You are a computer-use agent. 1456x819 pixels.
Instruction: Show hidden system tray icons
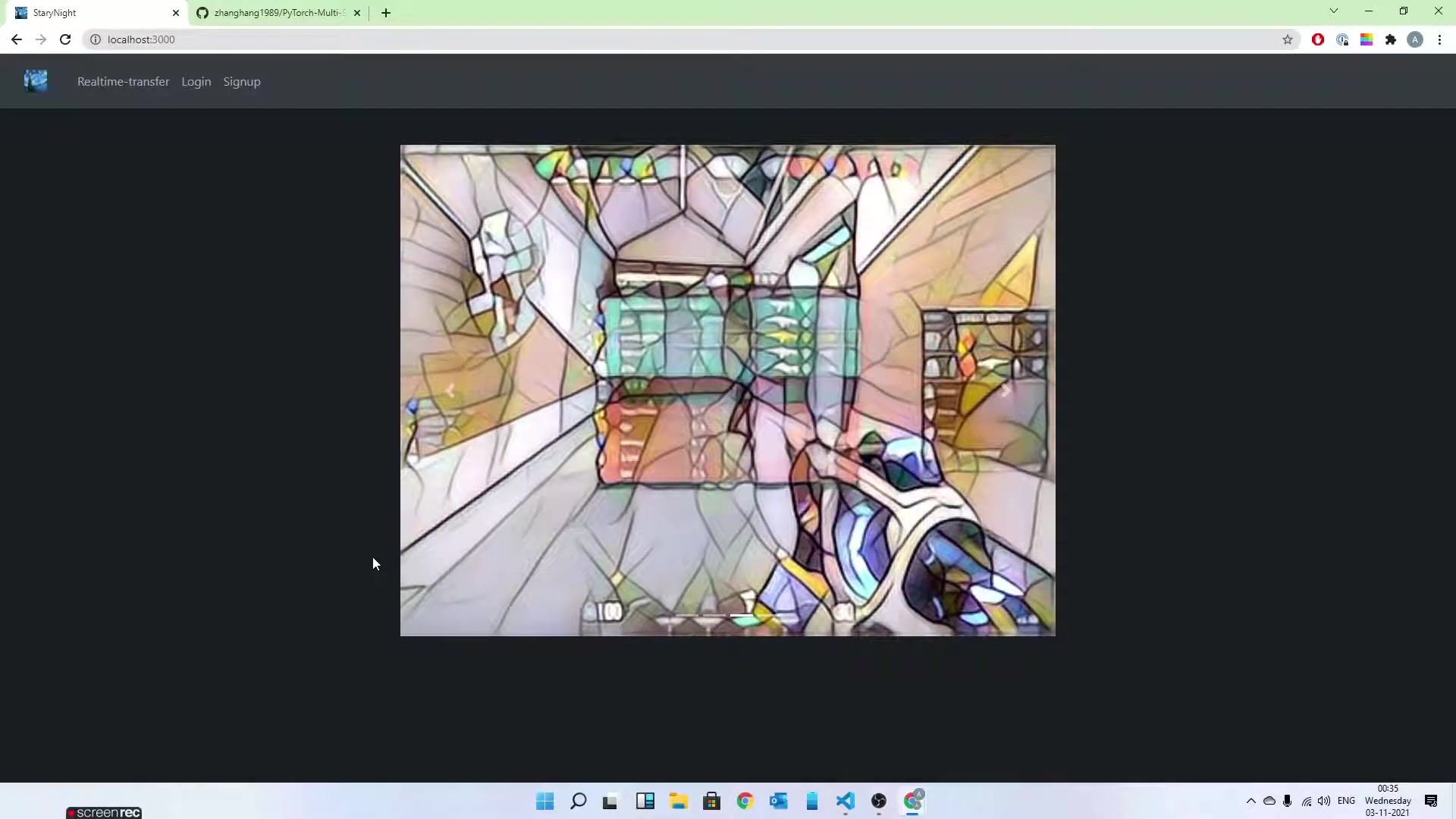(x=1250, y=801)
